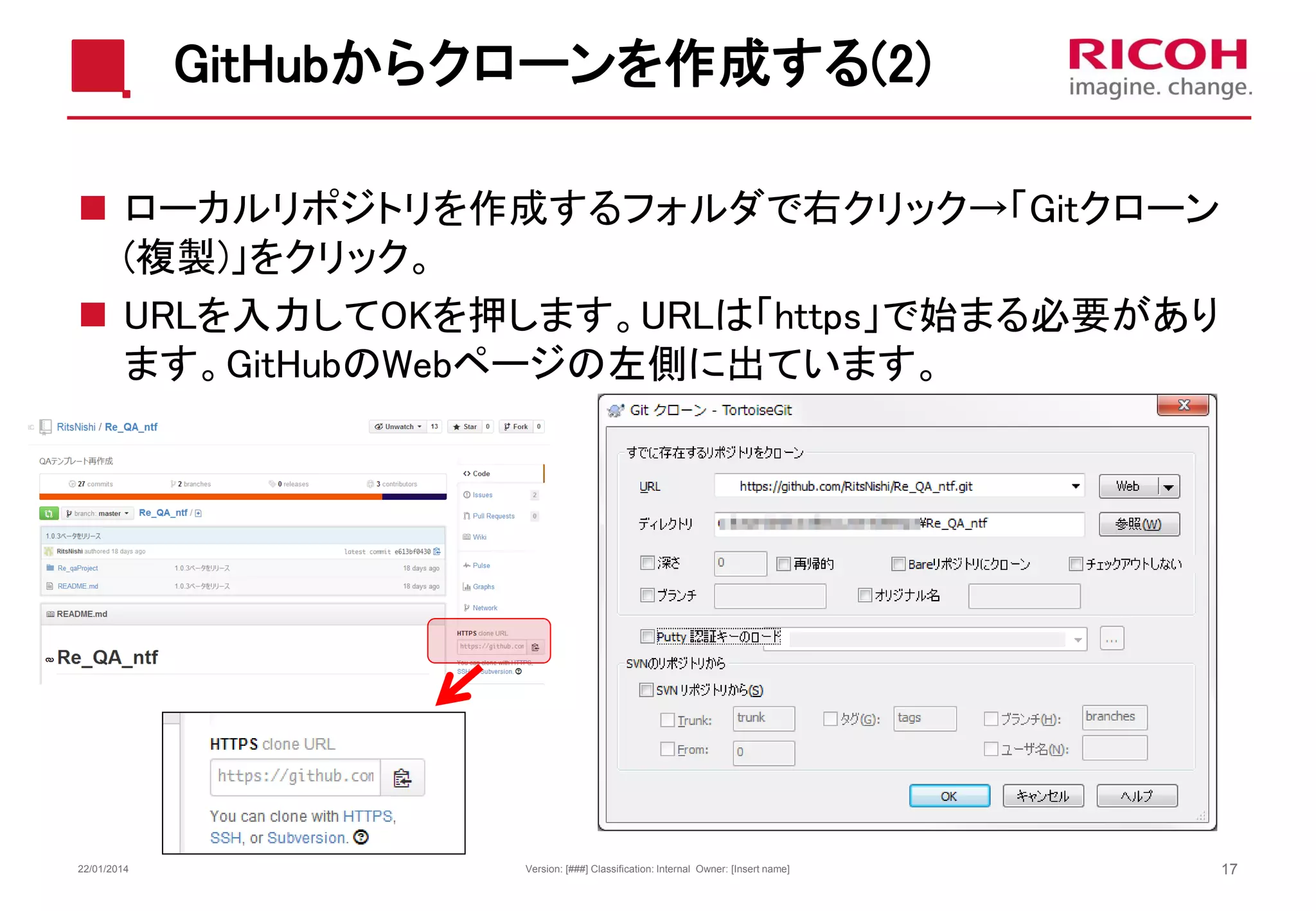The height and width of the screenshot is (911, 1316).
Task: Click the 参照(W) browse button
Action: click(x=1139, y=524)
